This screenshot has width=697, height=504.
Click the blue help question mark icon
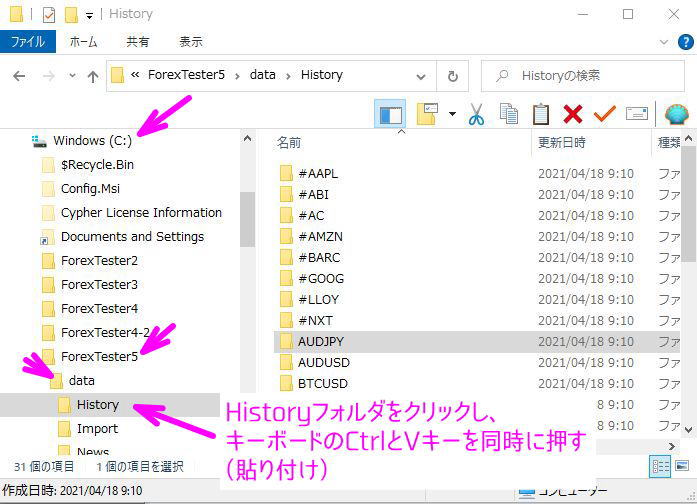coord(685,42)
